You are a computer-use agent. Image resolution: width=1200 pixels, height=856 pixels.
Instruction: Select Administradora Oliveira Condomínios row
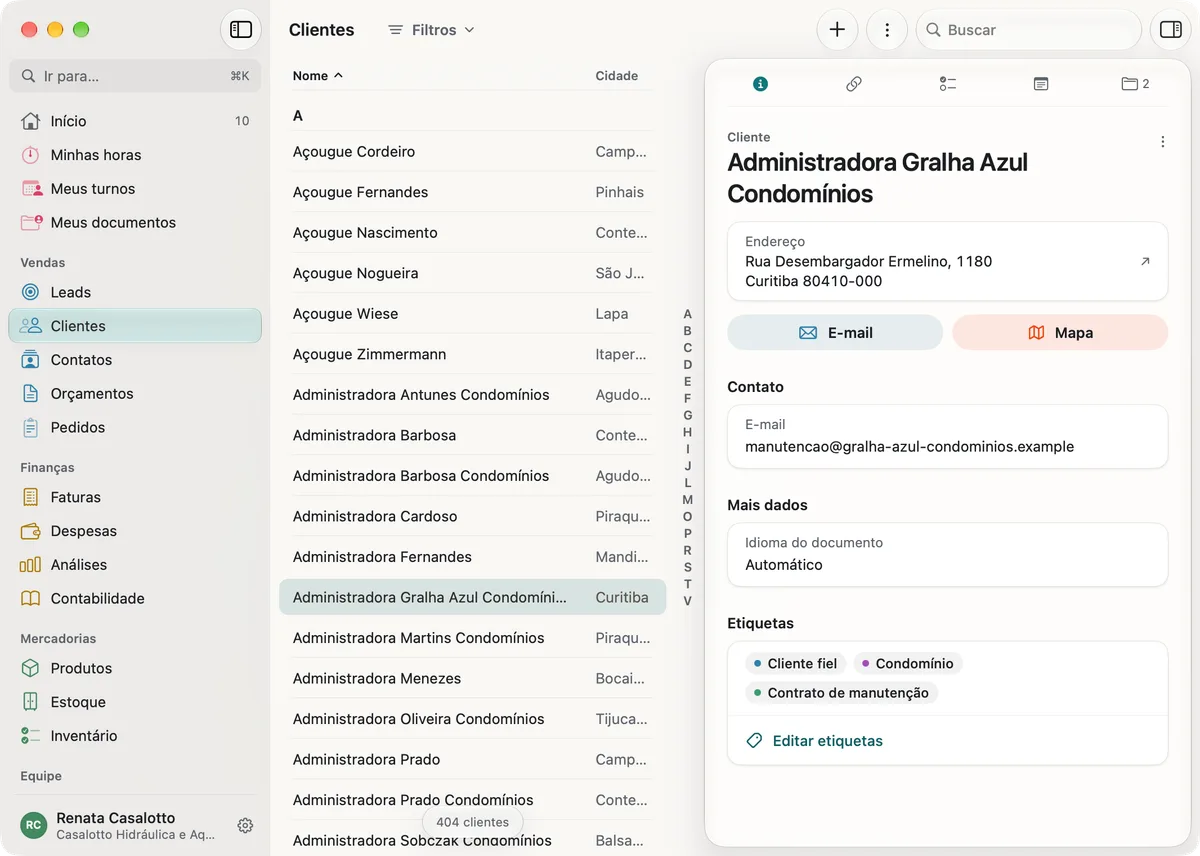click(472, 719)
